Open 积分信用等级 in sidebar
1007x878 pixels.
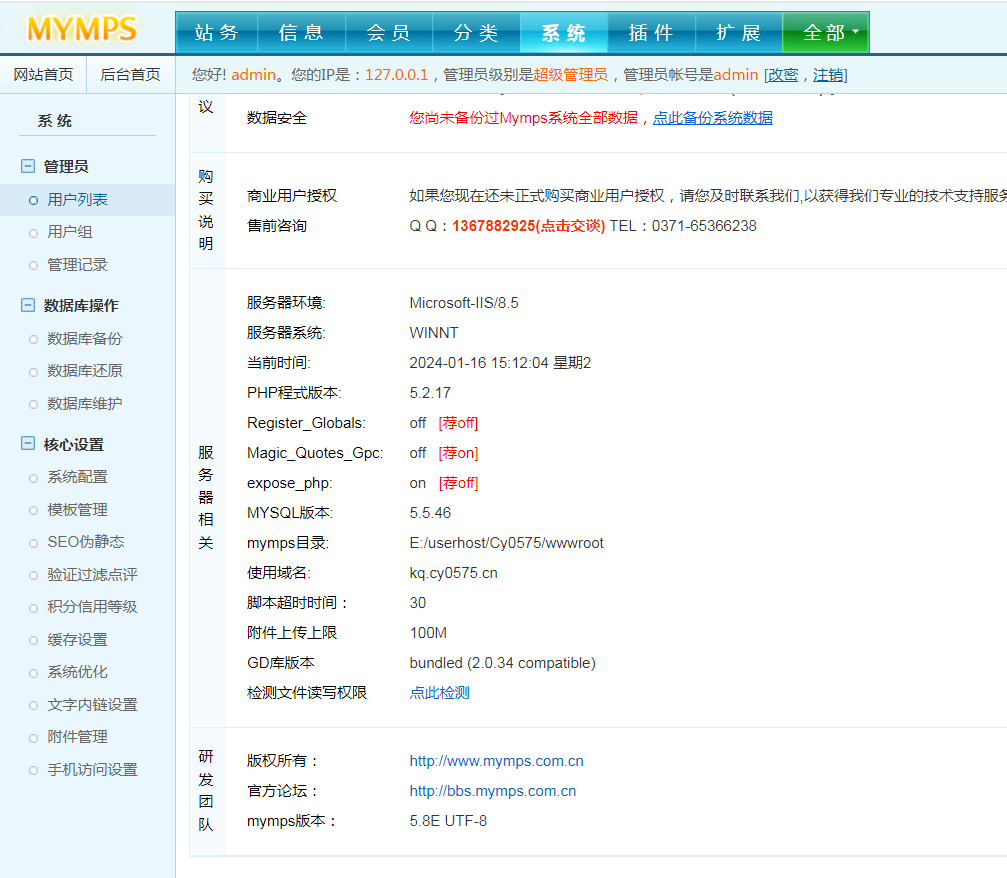[92, 606]
